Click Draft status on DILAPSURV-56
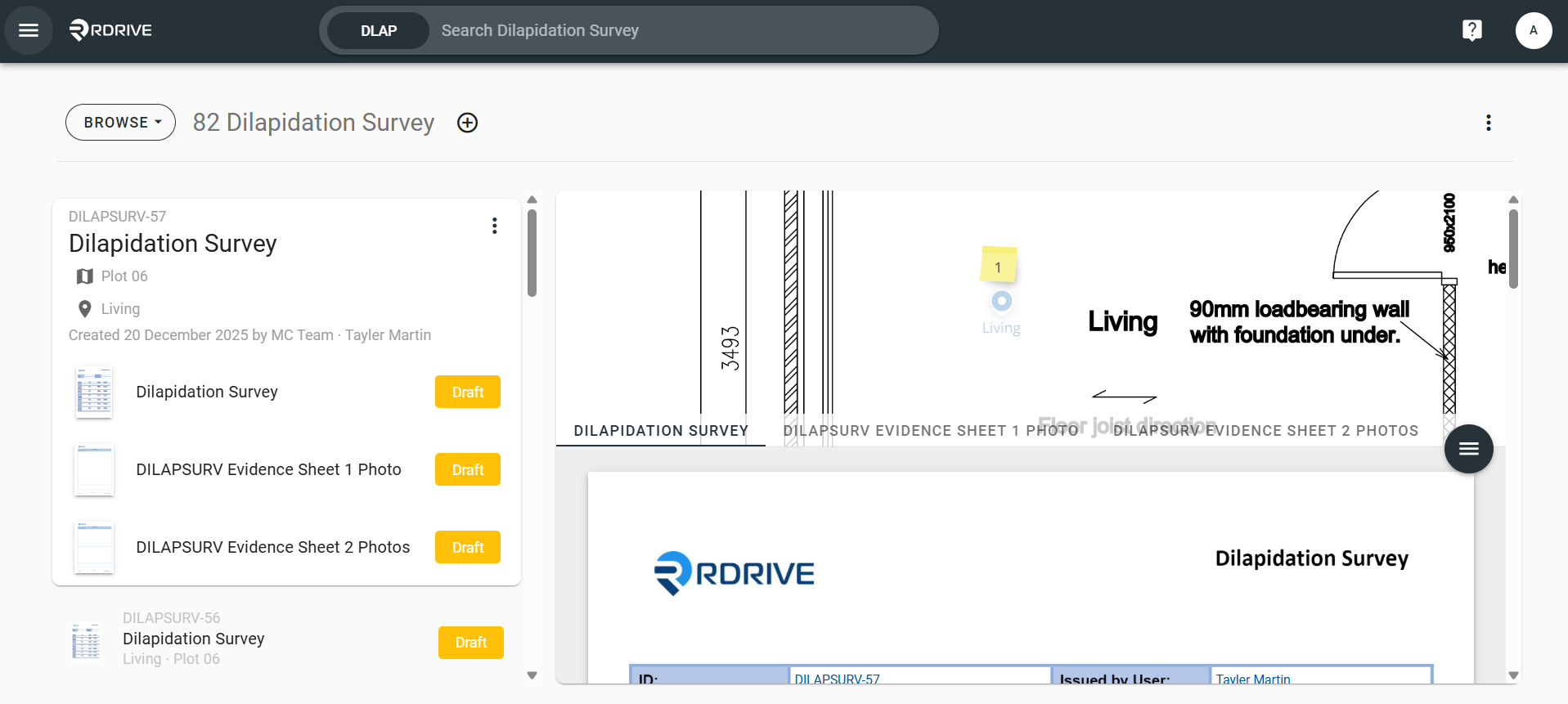The height and width of the screenshot is (704, 1568). click(471, 643)
